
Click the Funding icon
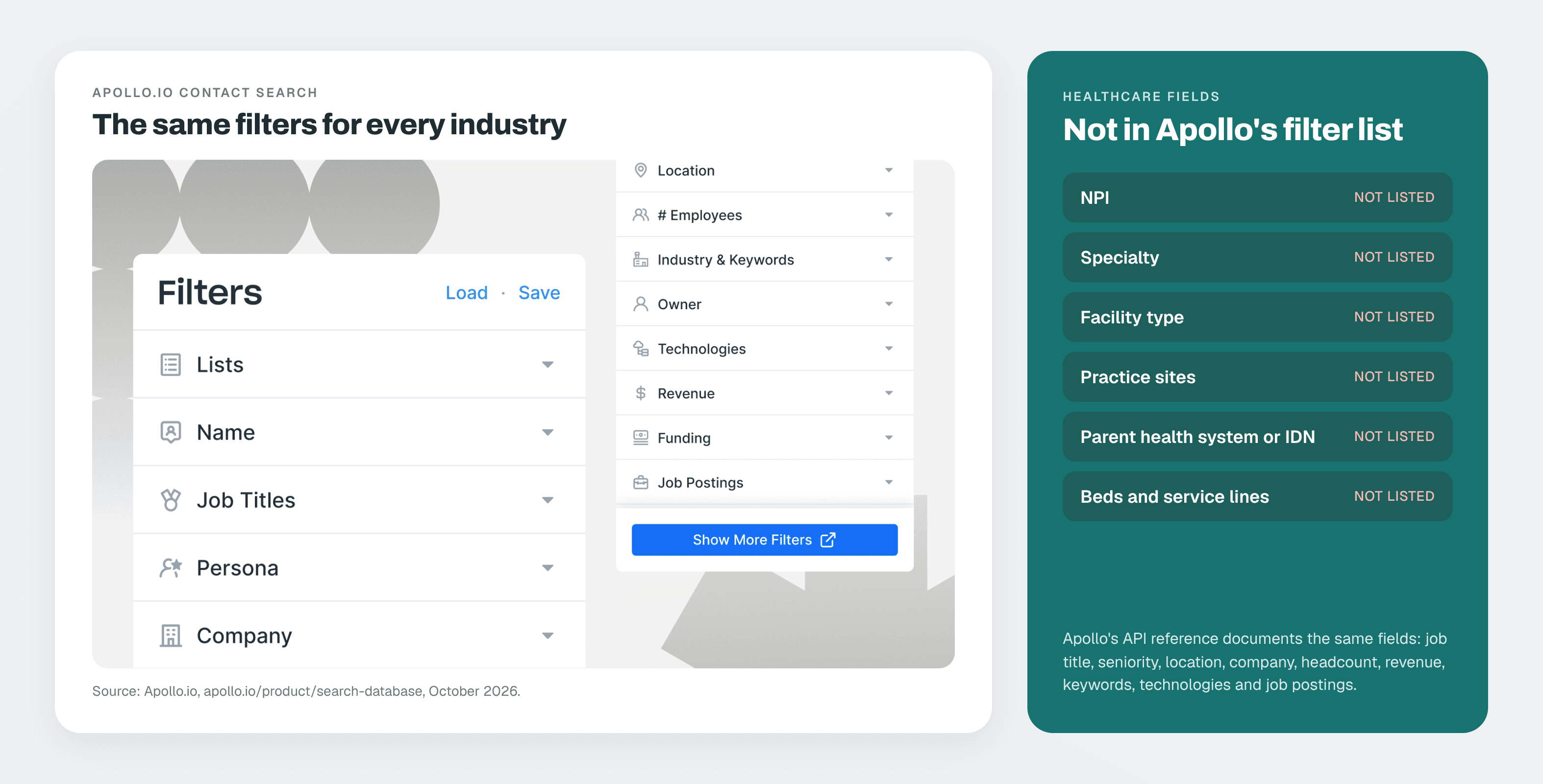click(640, 438)
